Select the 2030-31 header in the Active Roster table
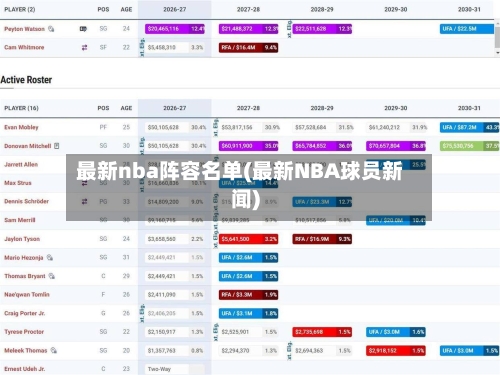The width and height of the screenshot is (500, 375). [x=469, y=108]
